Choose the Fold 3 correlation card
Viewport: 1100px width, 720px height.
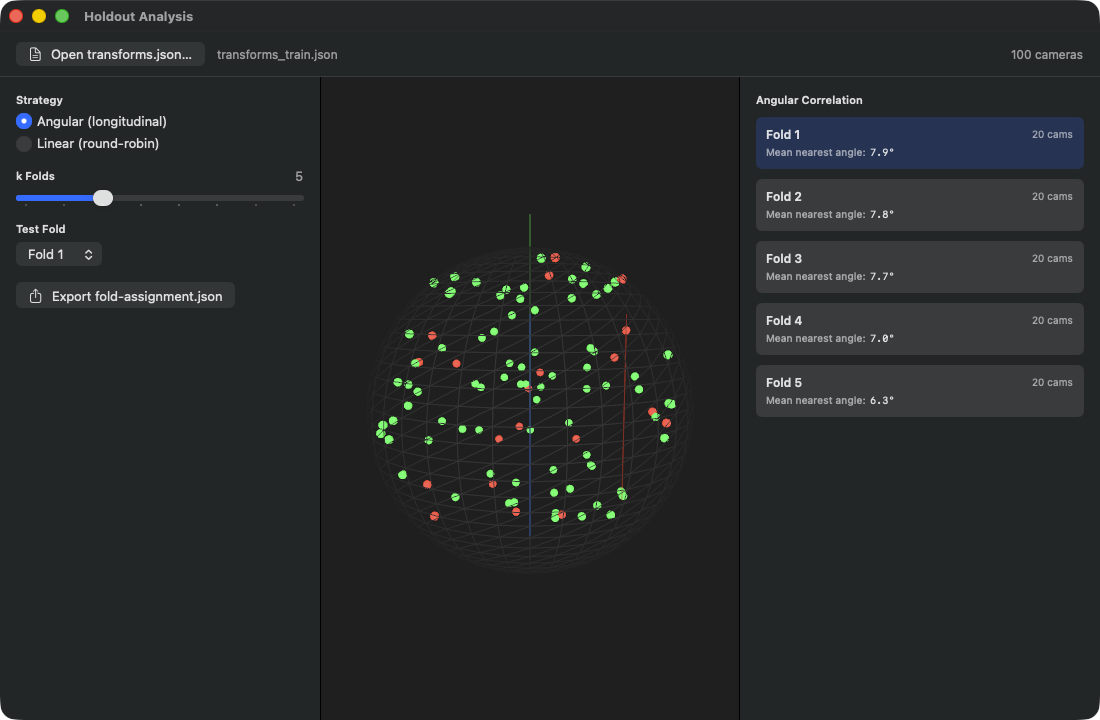pos(919,267)
